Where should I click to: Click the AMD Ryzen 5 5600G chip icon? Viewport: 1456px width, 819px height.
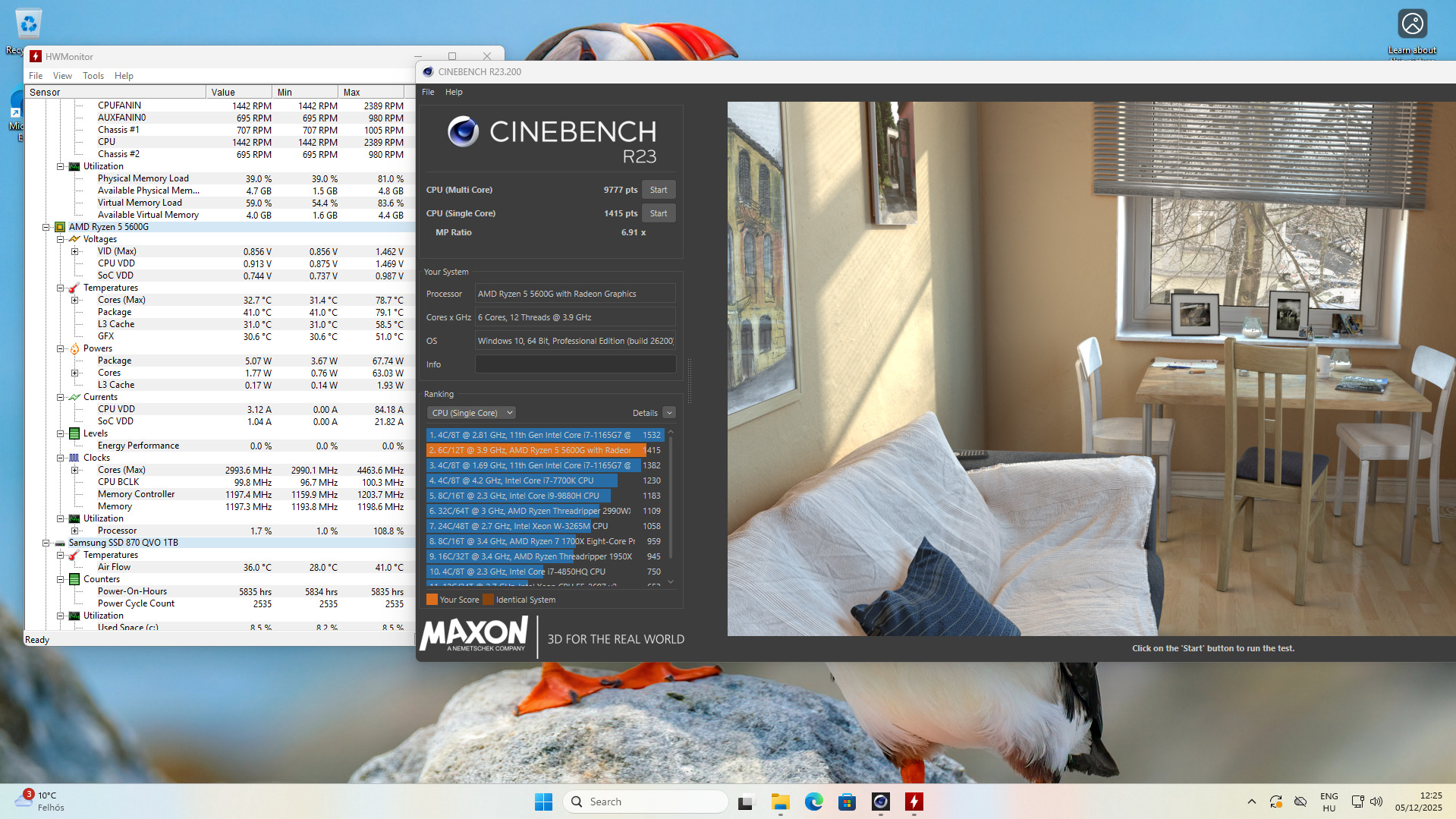tap(60, 227)
